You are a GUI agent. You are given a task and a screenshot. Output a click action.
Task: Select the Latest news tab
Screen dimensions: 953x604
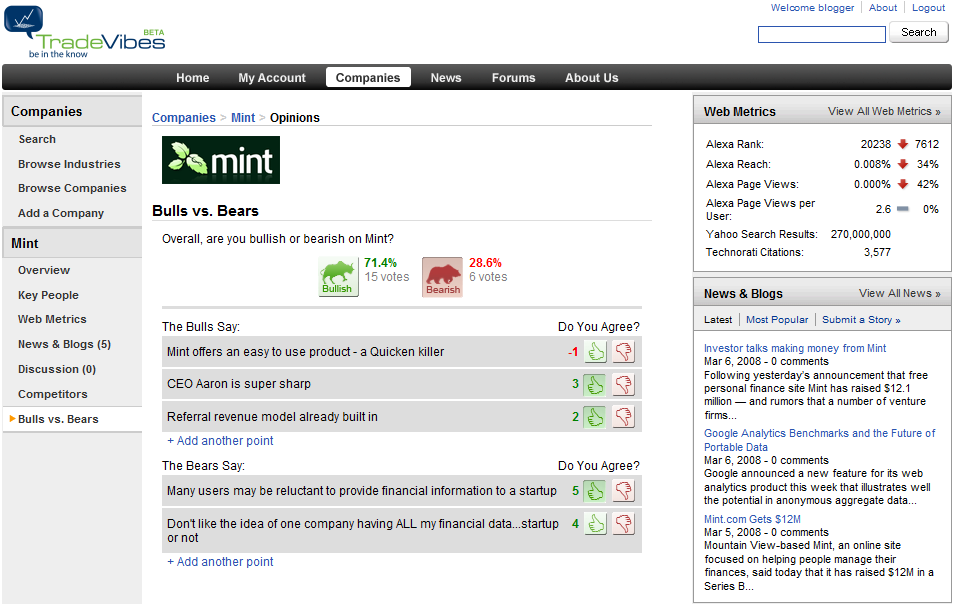[718, 320]
